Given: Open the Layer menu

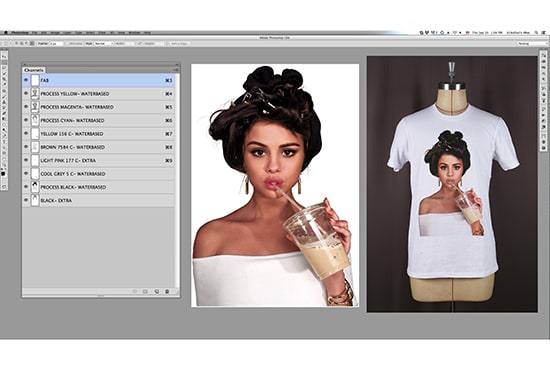Looking at the screenshot, I should tap(67, 32).
